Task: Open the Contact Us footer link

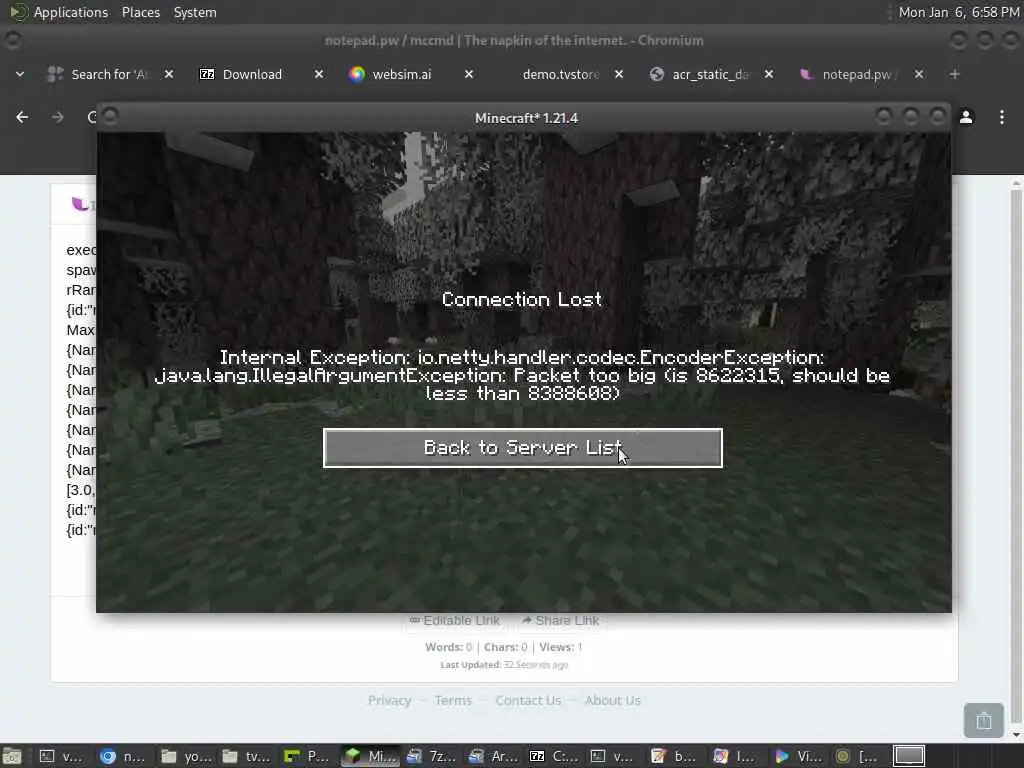Action: (528, 701)
